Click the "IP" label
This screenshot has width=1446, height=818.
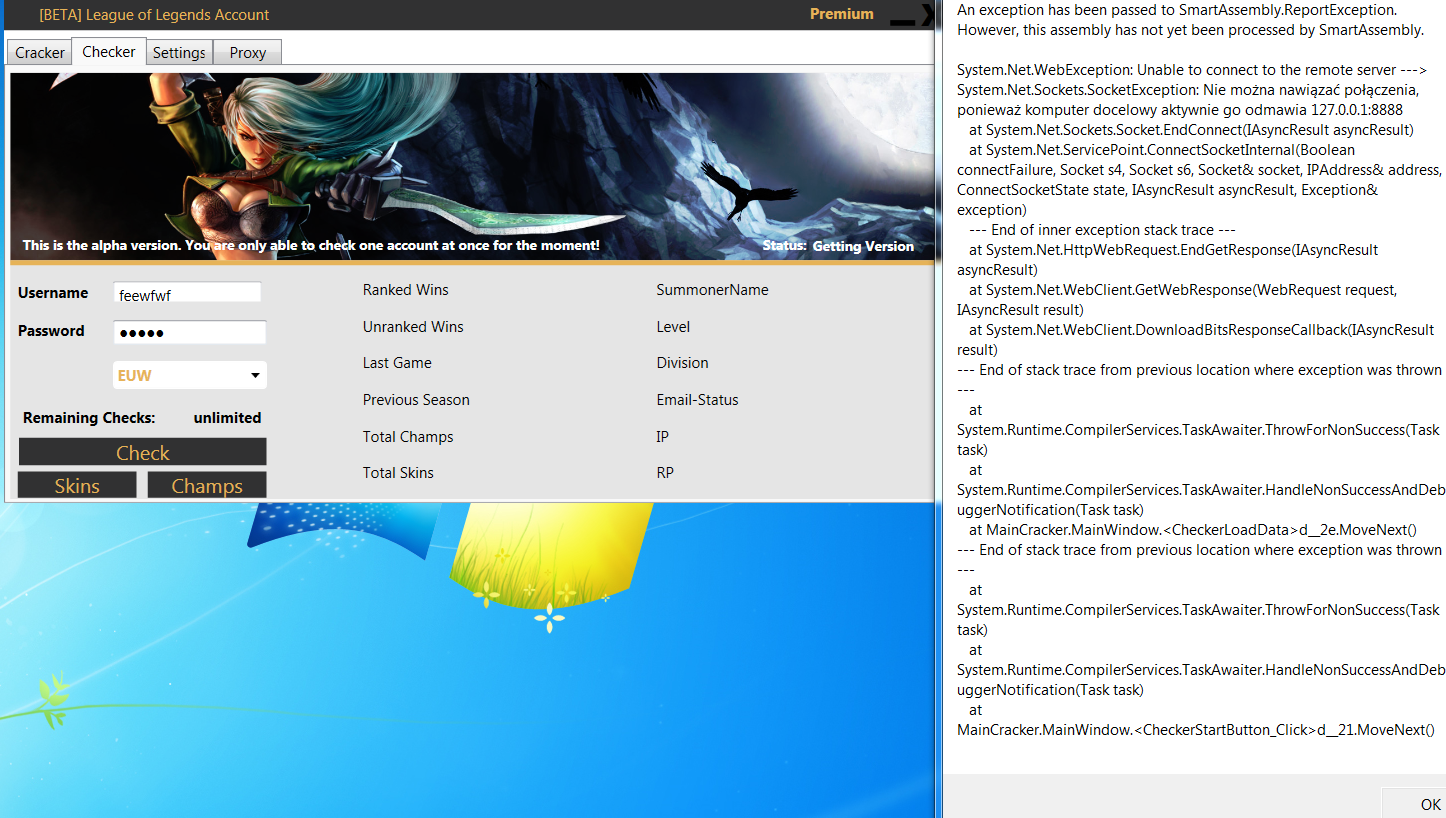[663, 437]
